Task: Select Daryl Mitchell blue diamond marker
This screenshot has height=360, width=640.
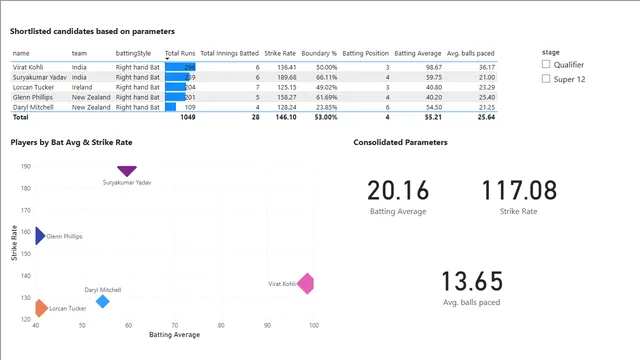Action: tap(102, 302)
